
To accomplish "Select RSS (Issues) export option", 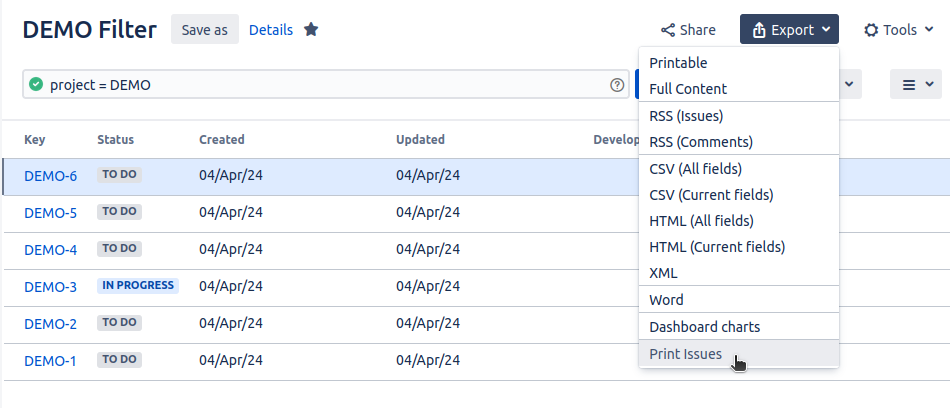I will point(687,116).
